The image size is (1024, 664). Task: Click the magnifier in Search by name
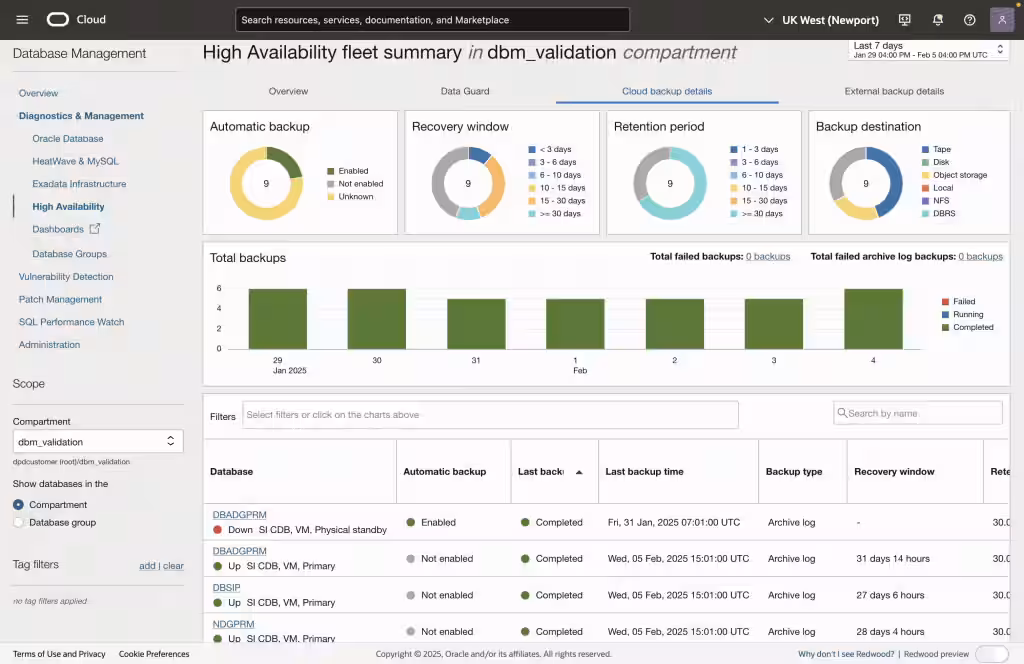tap(843, 412)
